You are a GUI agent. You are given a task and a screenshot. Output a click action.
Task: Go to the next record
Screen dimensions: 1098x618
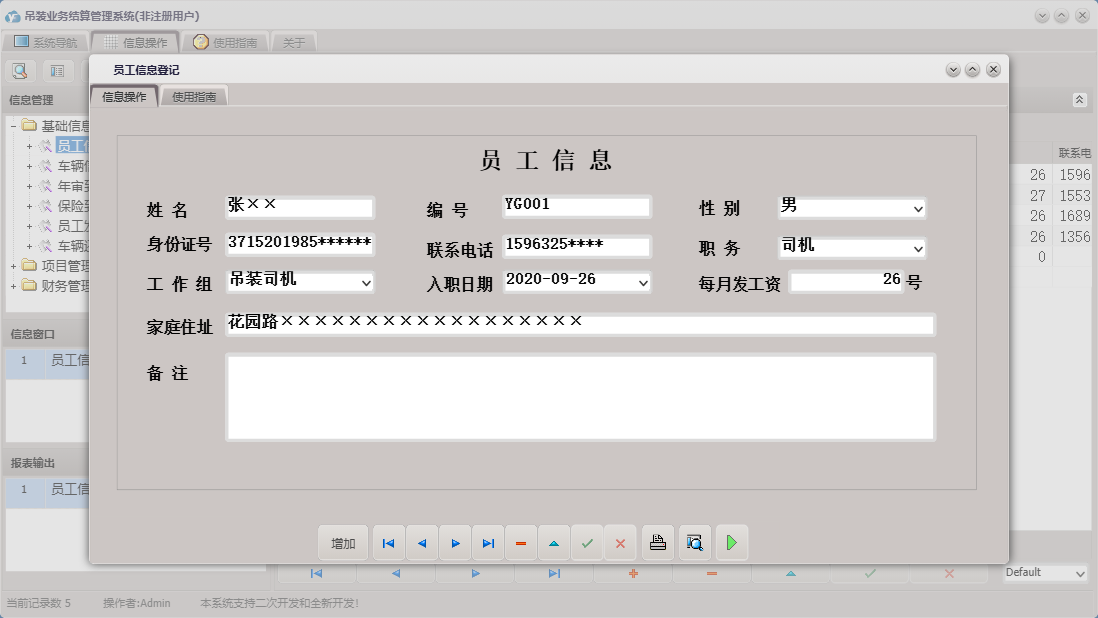click(455, 542)
